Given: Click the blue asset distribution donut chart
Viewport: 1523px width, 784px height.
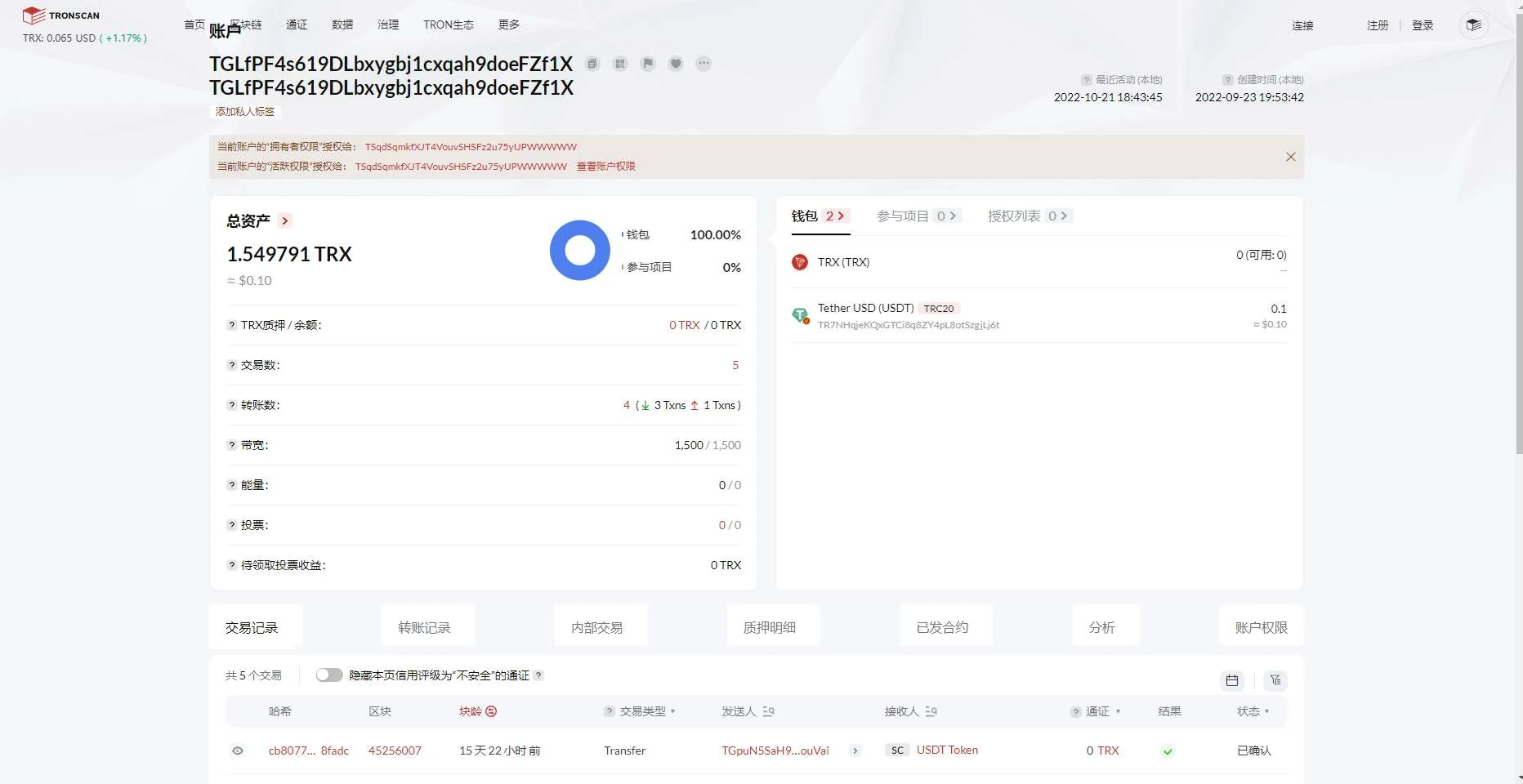Looking at the screenshot, I should click(580, 251).
